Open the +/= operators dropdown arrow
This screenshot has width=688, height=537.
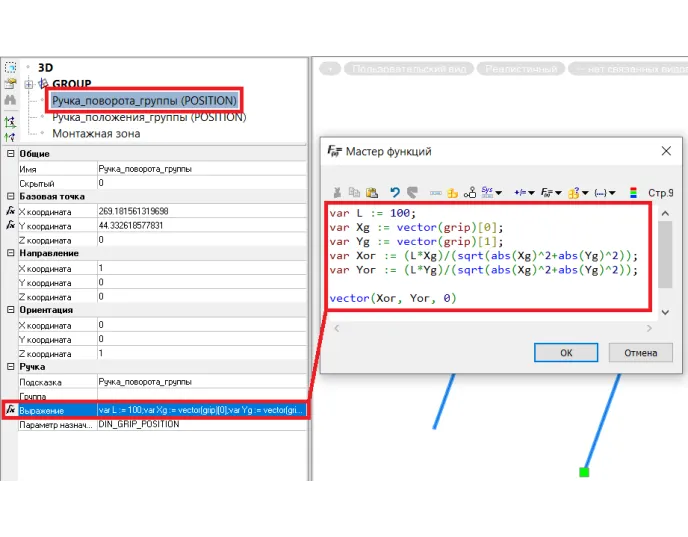[x=531, y=193]
